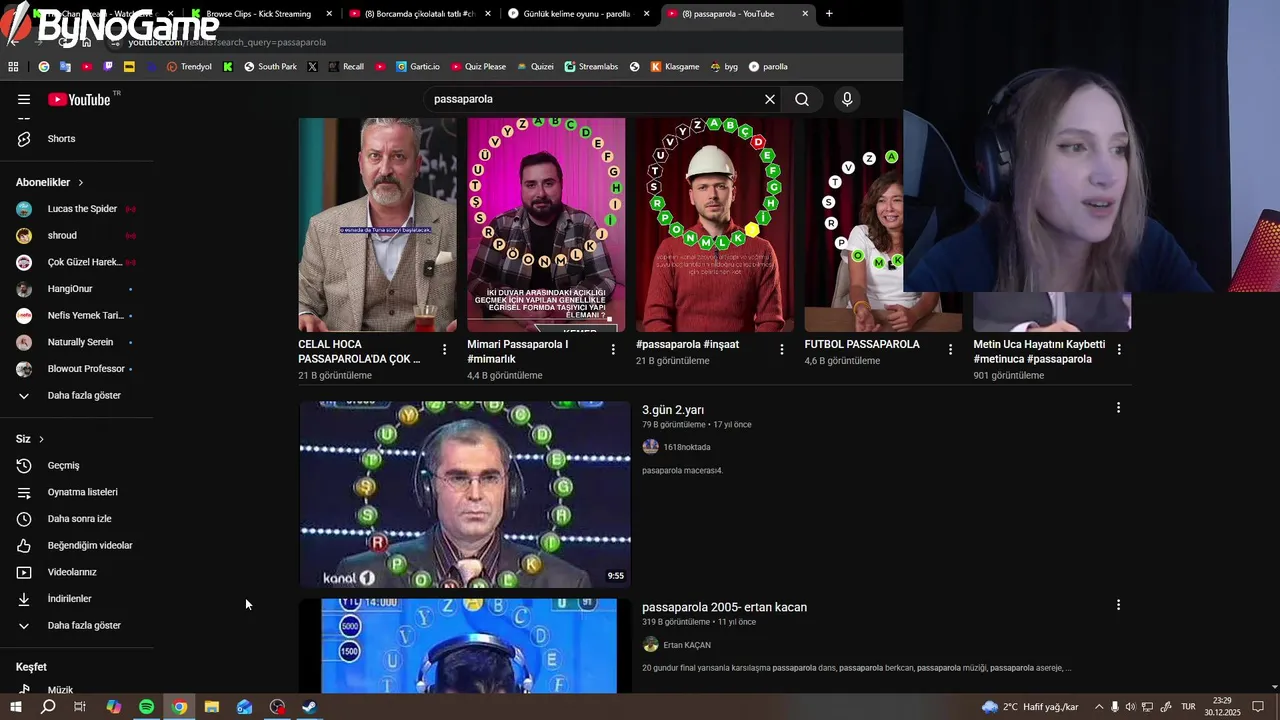Open options menu for CELAL HOCA short

[444, 350]
